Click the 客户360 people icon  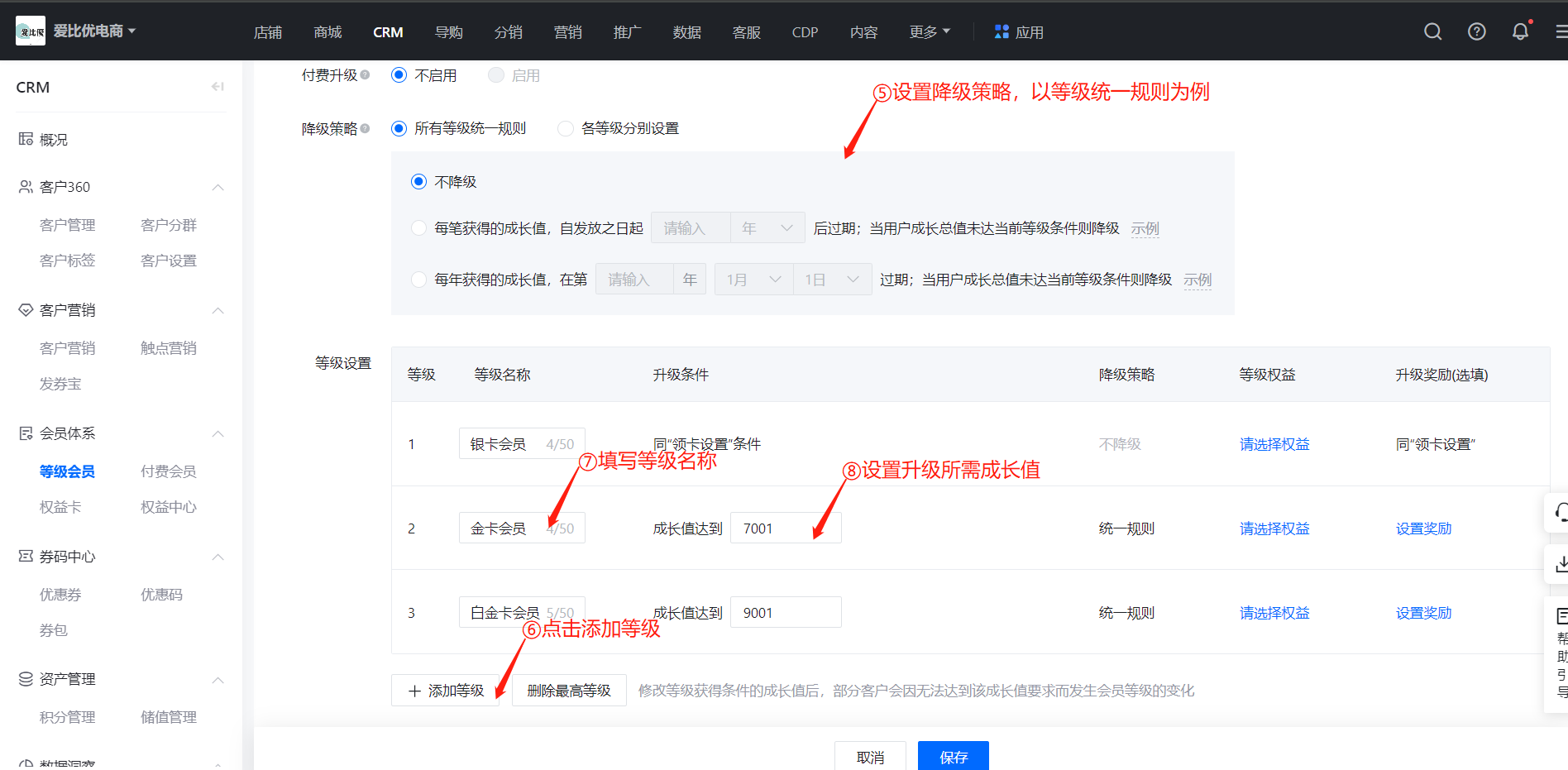26,187
